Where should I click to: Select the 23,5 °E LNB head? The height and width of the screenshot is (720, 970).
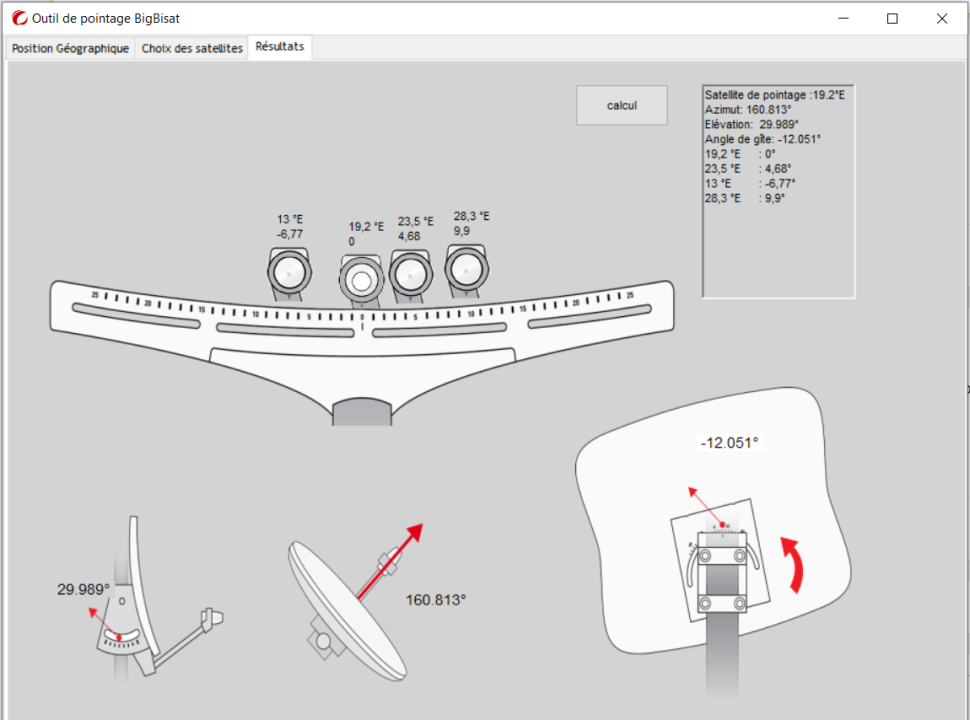410,273
